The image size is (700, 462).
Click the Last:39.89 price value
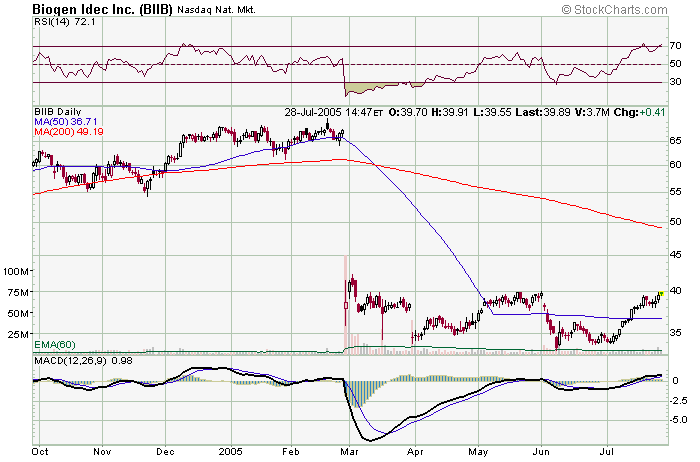(543, 112)
